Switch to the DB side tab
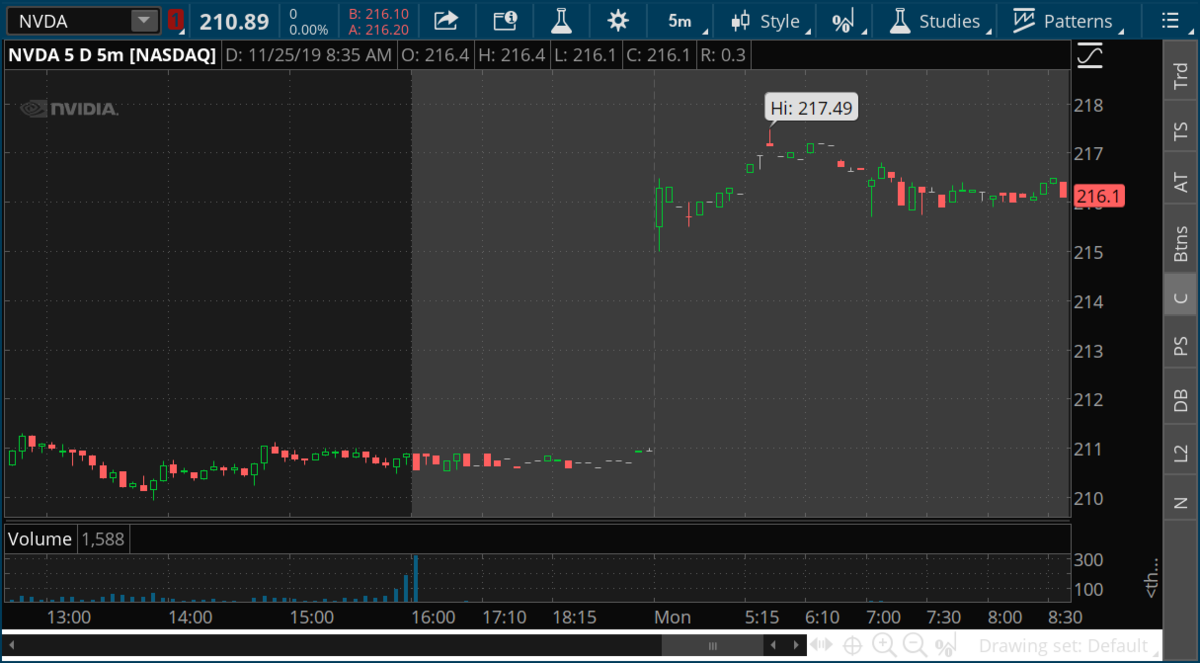The width and height of the screenshot is (1200, 663). point(1181,401)
